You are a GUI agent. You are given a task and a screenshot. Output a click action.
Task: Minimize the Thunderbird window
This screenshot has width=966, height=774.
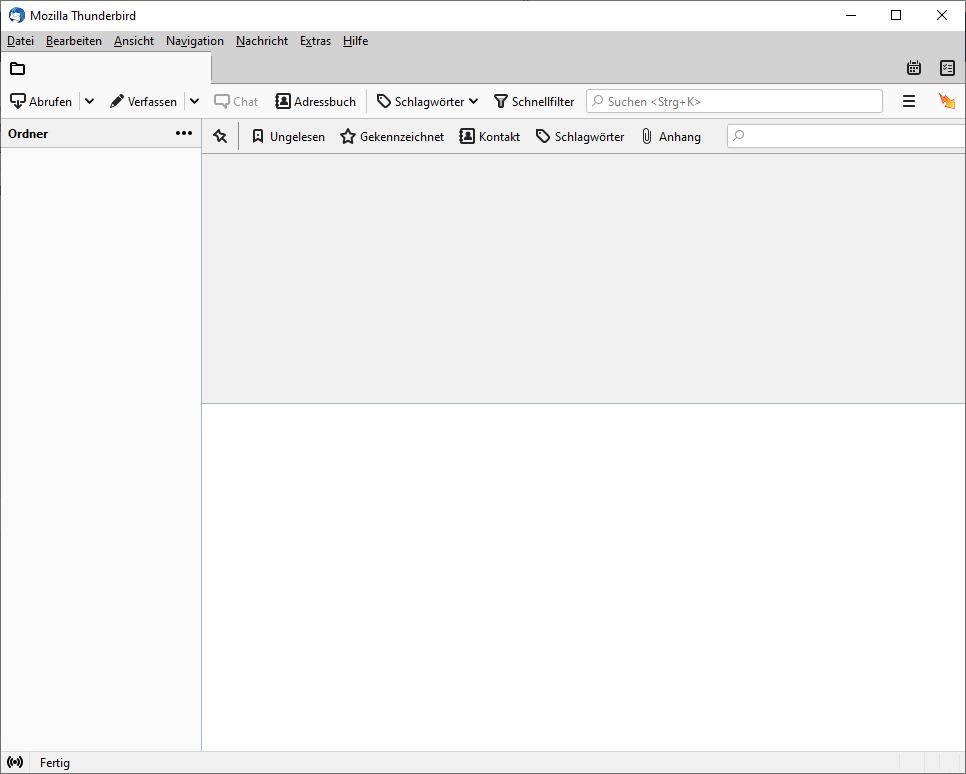coord(851,15)
